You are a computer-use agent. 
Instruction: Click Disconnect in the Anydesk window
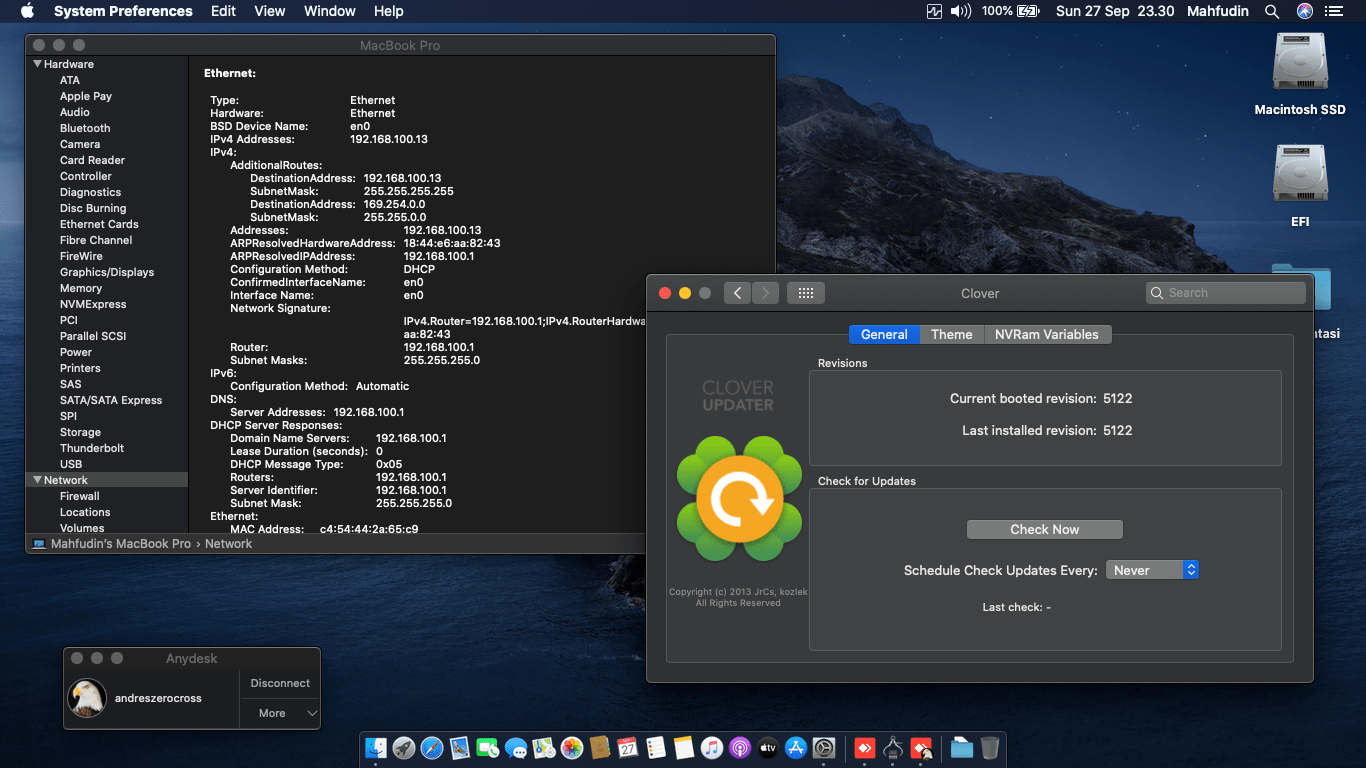[280, 683]
